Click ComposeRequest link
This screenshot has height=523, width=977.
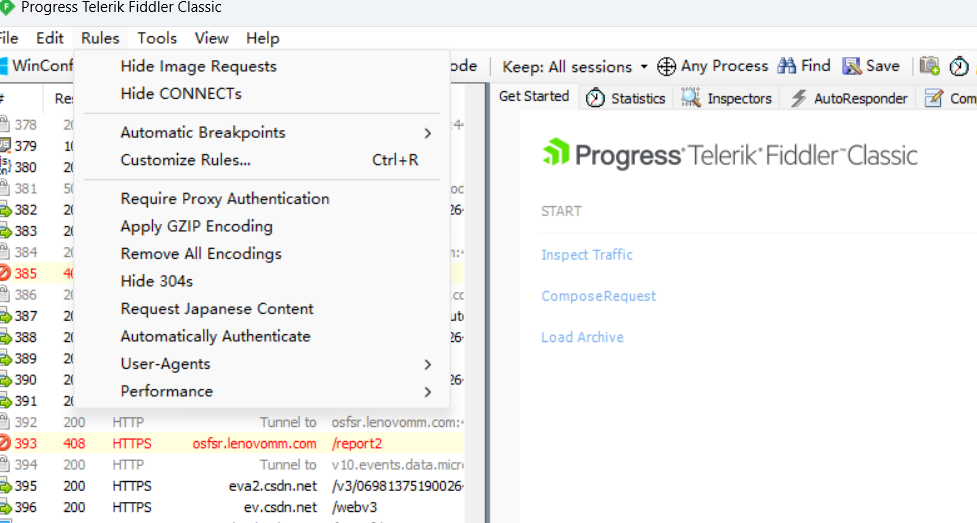(598, 296)
